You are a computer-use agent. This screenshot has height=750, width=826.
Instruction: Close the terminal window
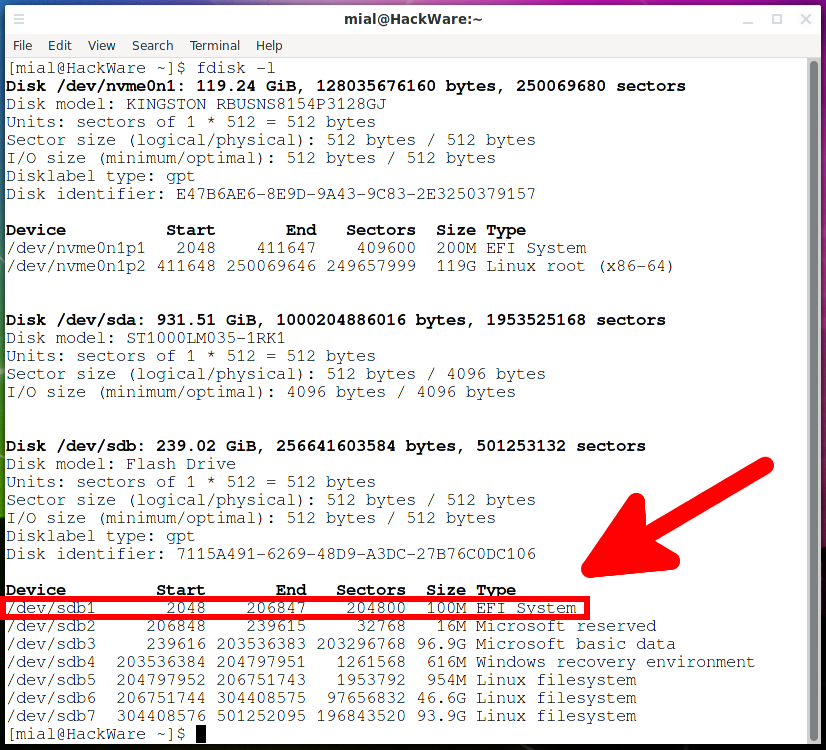click(x=805, y=19)
